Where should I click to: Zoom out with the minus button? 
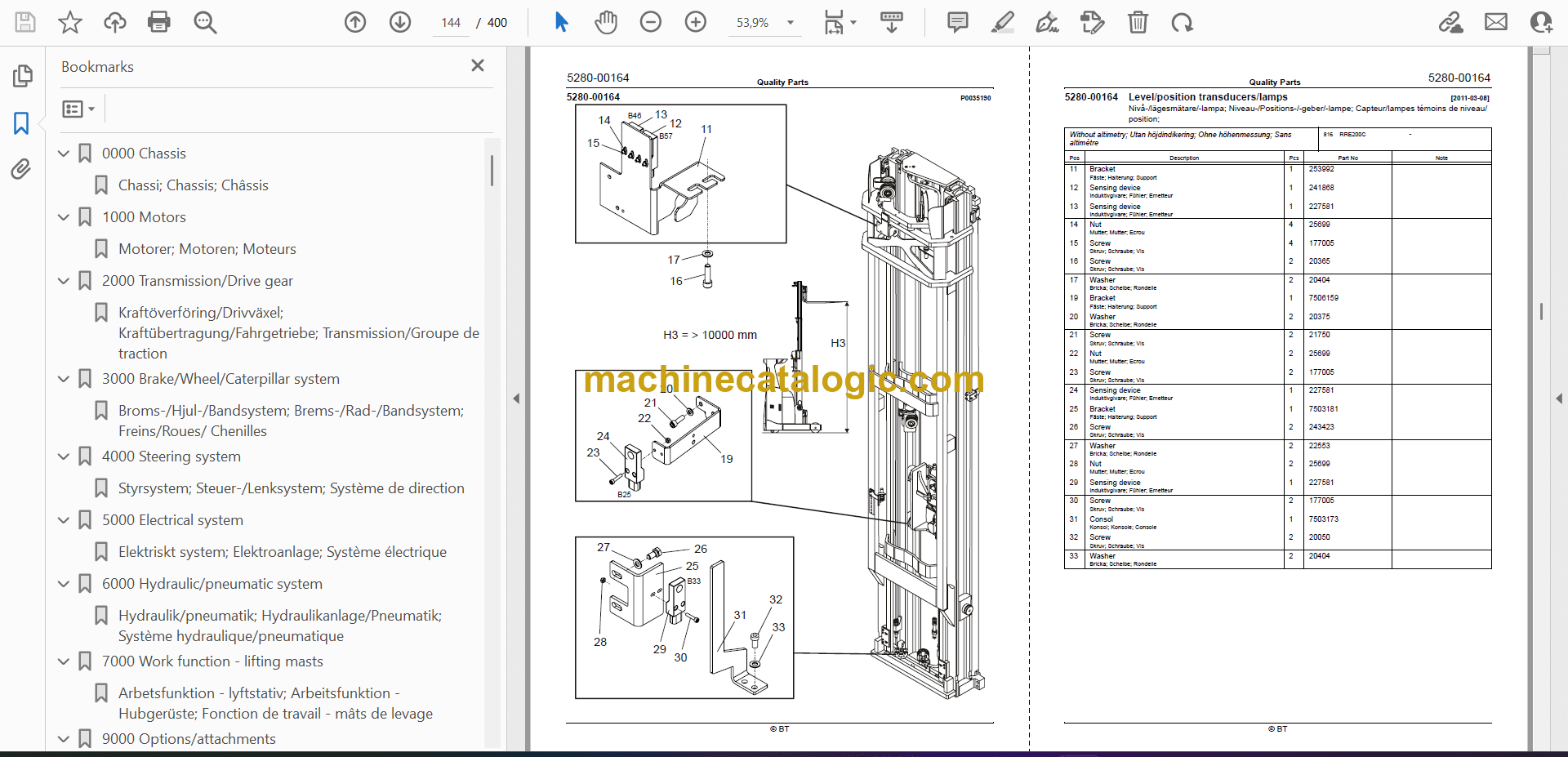point(651,22)
